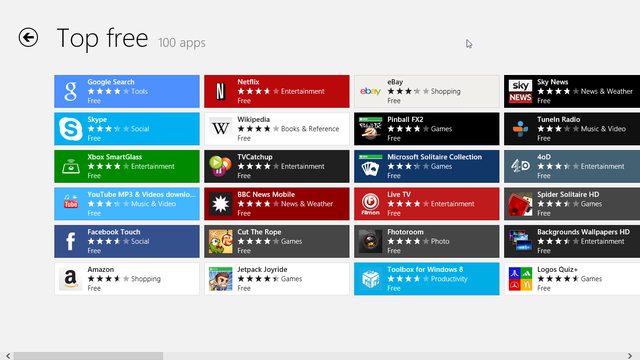The width and height of the screenshot is (640, 360).
Task: Click News & Weather label on Sky News
Action: (x=607, y=91)
